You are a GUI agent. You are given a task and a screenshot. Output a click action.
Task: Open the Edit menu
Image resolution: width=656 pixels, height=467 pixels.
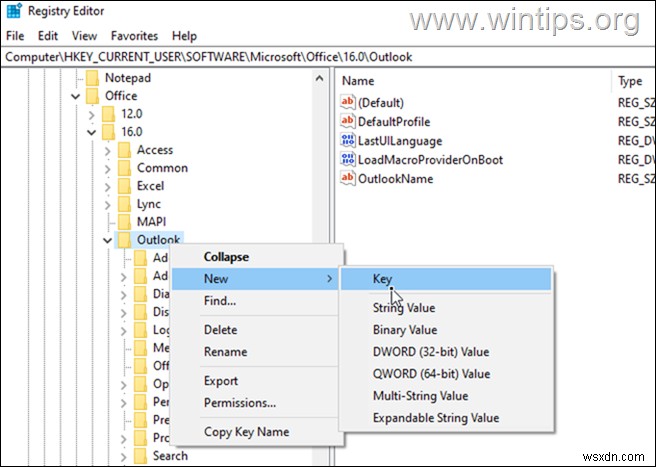point(48,36)
